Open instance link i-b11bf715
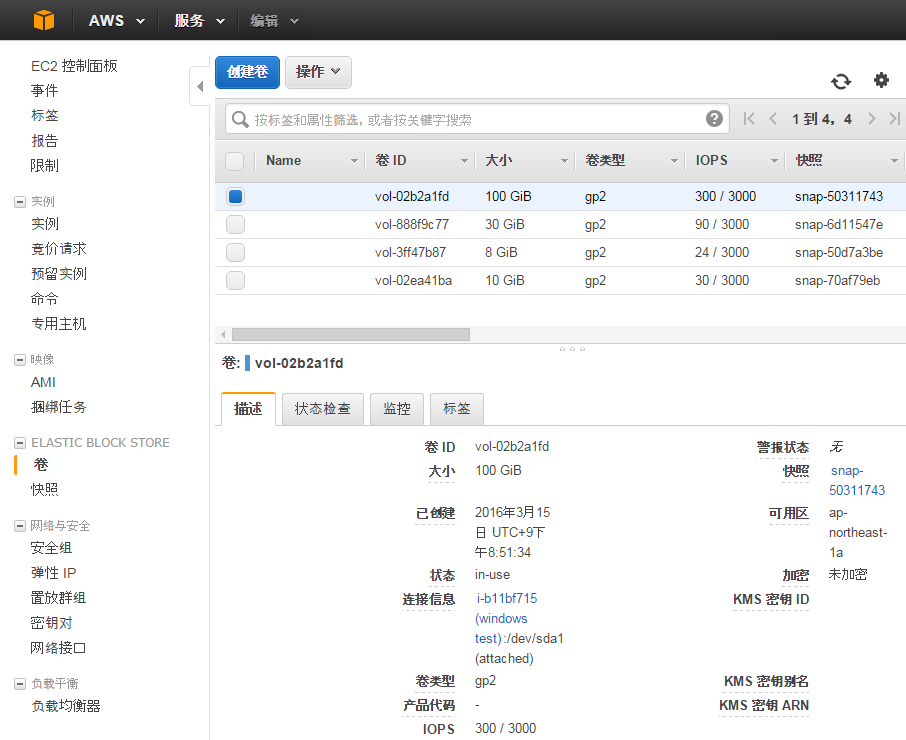The image size is (906, 740). coord(507,598)
